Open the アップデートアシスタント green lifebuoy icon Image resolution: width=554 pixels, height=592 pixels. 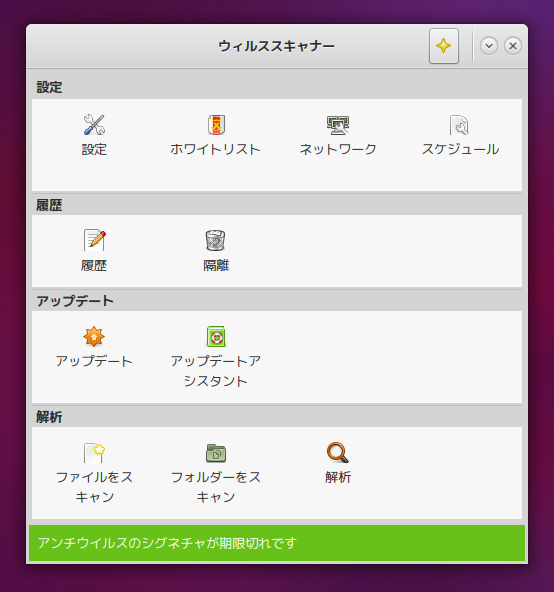(x=216, y=336)
